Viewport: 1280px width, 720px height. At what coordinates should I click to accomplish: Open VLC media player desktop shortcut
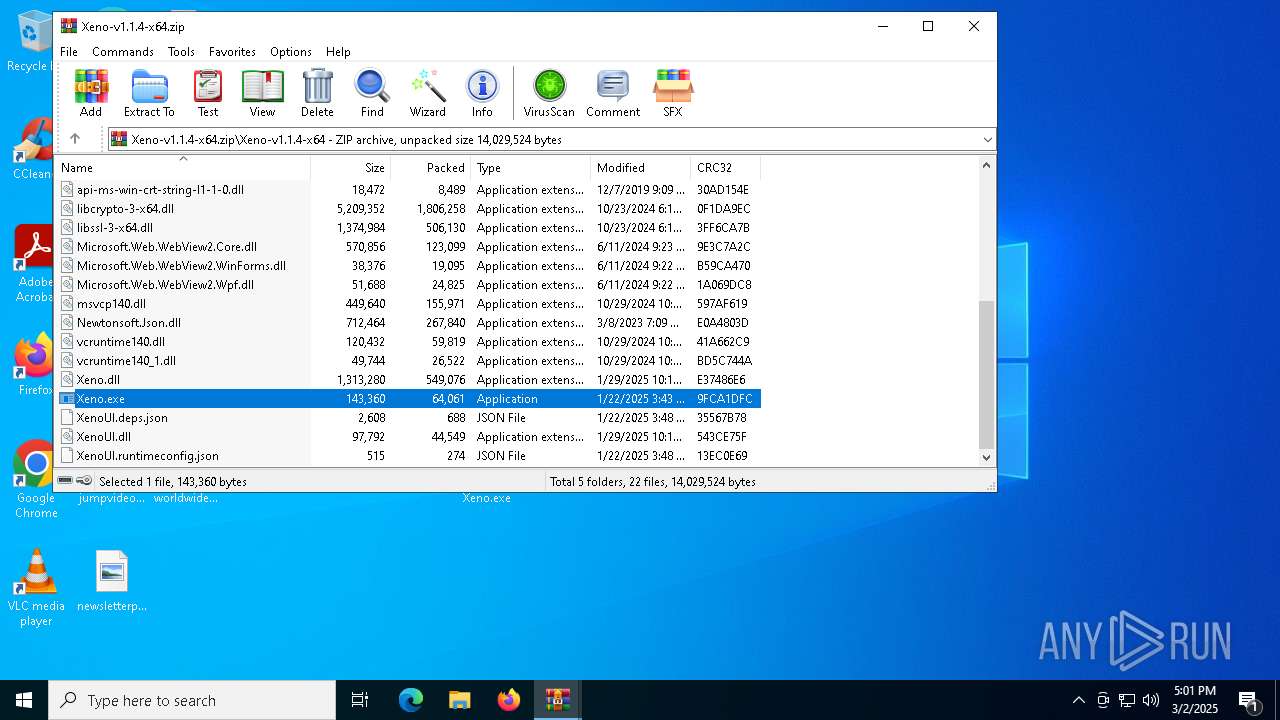point(36,588)
